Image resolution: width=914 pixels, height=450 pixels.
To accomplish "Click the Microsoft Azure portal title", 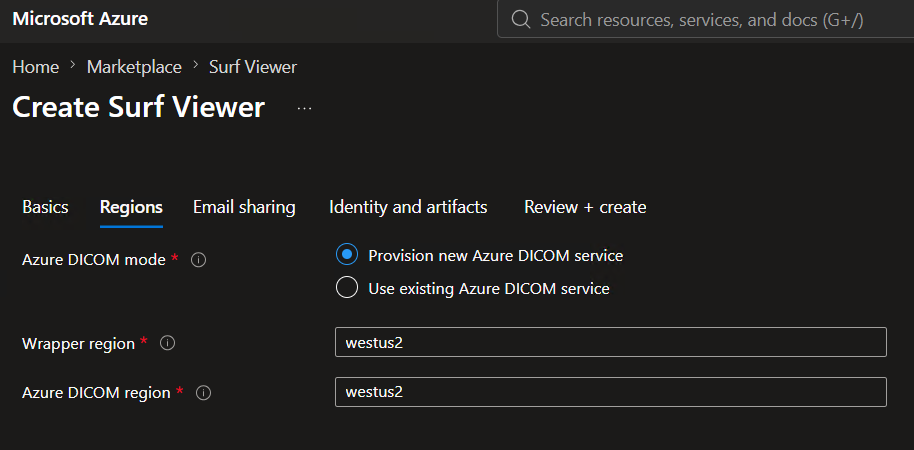I will [x=80, y=19].
